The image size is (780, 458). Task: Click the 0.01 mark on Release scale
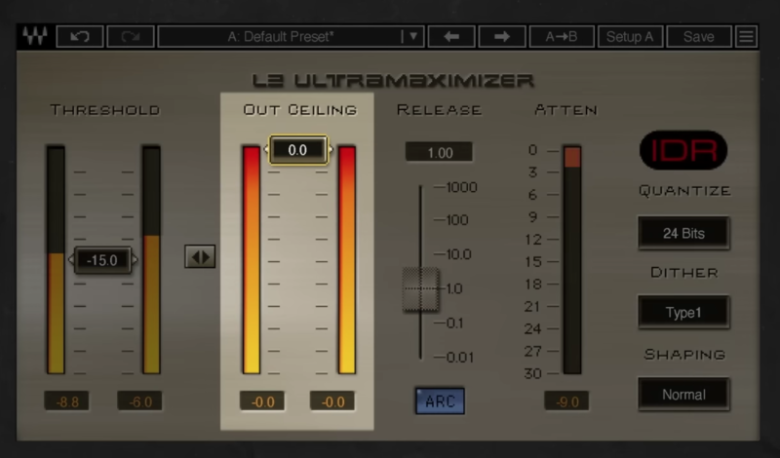pos(460,357)
